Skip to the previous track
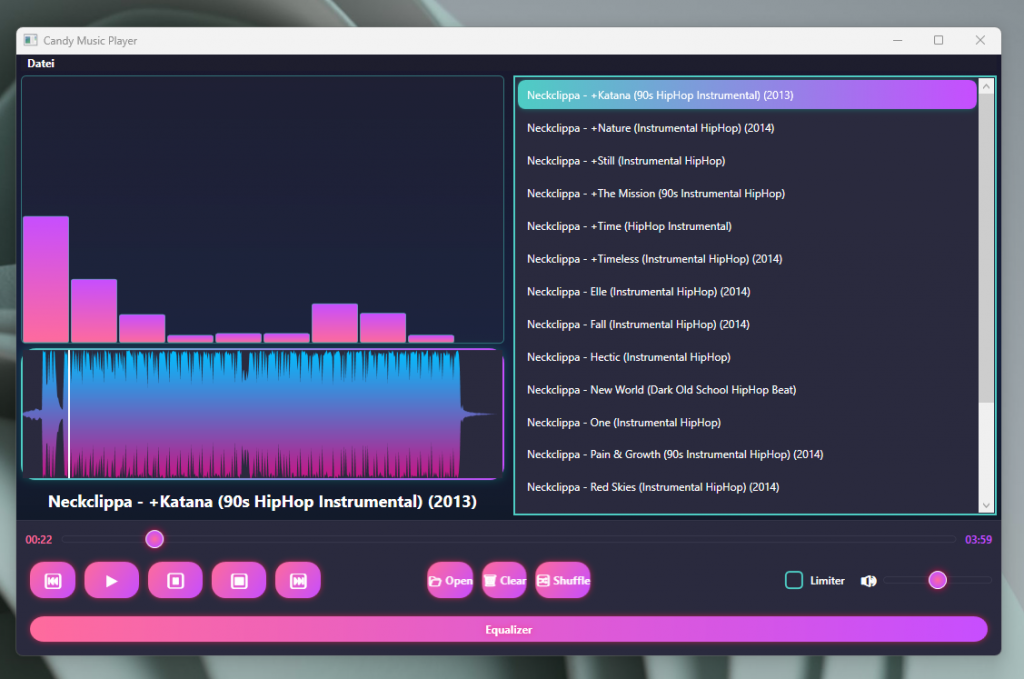The image size is (1024, 679). 53,580
